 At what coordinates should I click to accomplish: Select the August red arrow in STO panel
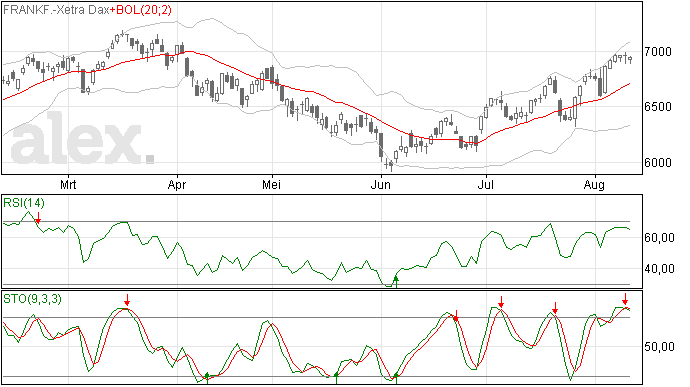(625, 299)
